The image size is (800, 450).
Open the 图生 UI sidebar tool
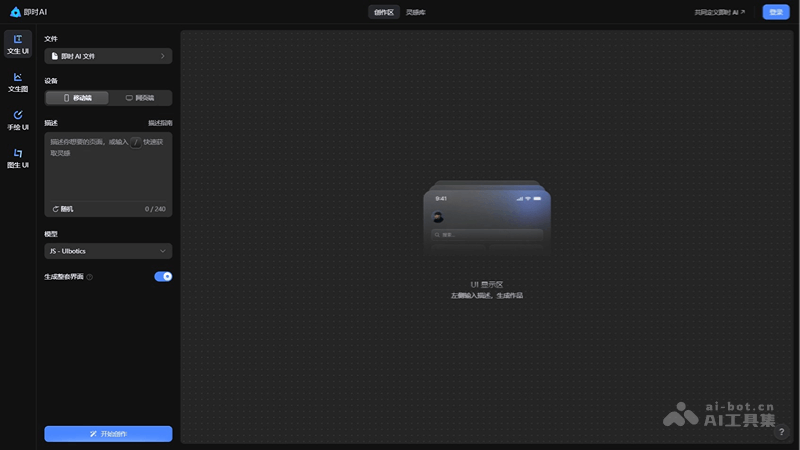point(18,154)
